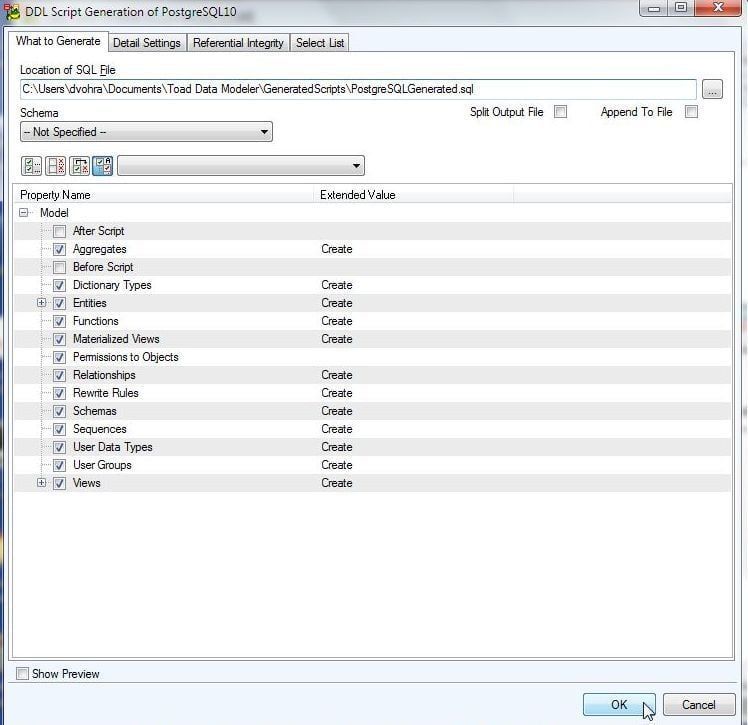
Task: Switch to the Detail Settings tab
Action: [x=147, y=43]
